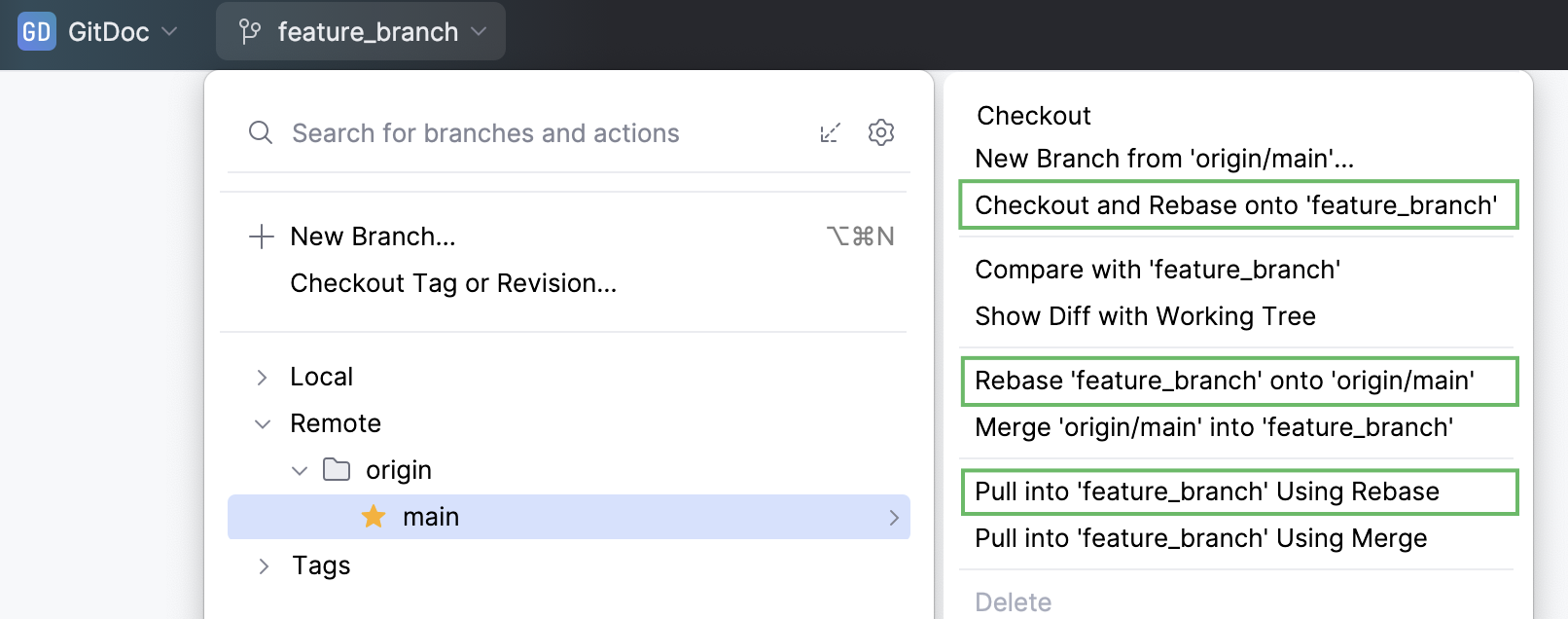This screenshot has height=619, width=1568.
Task: Click the collapse popup arrow icon
Action: coord(830,132)
